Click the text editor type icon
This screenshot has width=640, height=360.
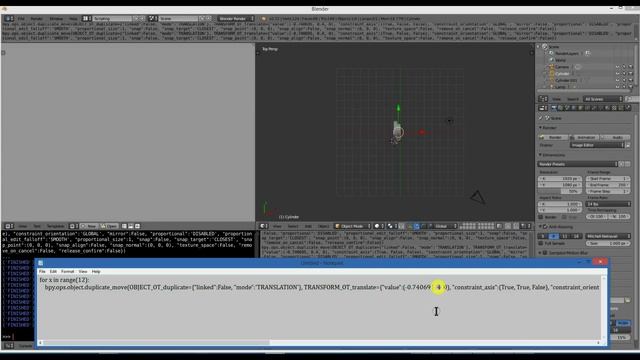9,226
